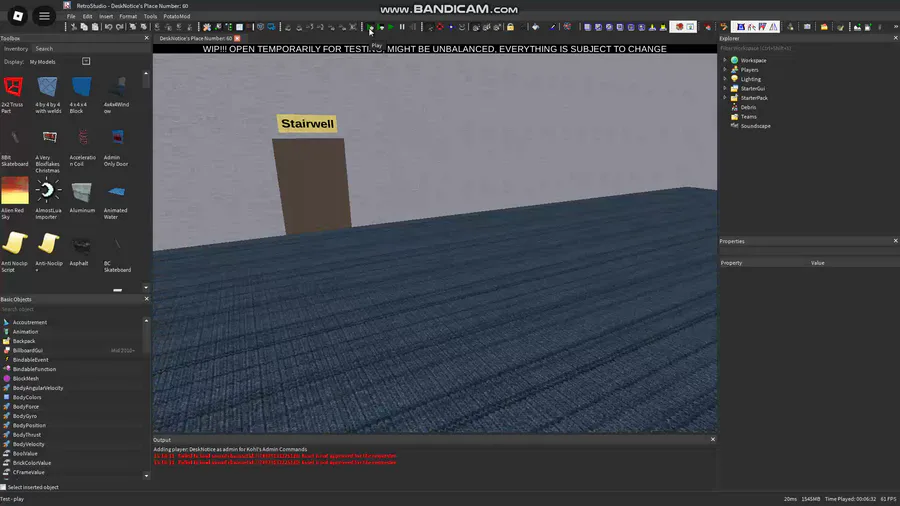Switch to the Search tab in Toolbox
This screenshot has height=506, width=900.
44,49
